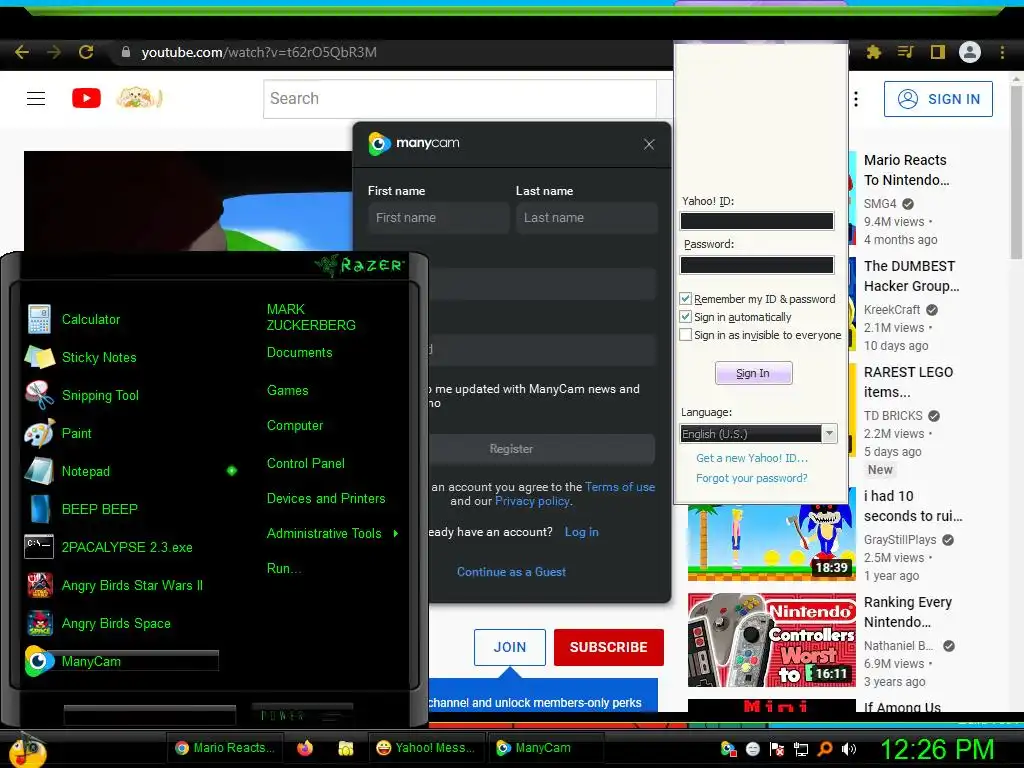
Task: Click the red SUBSCRIBE button
Action: pos(609,647)
